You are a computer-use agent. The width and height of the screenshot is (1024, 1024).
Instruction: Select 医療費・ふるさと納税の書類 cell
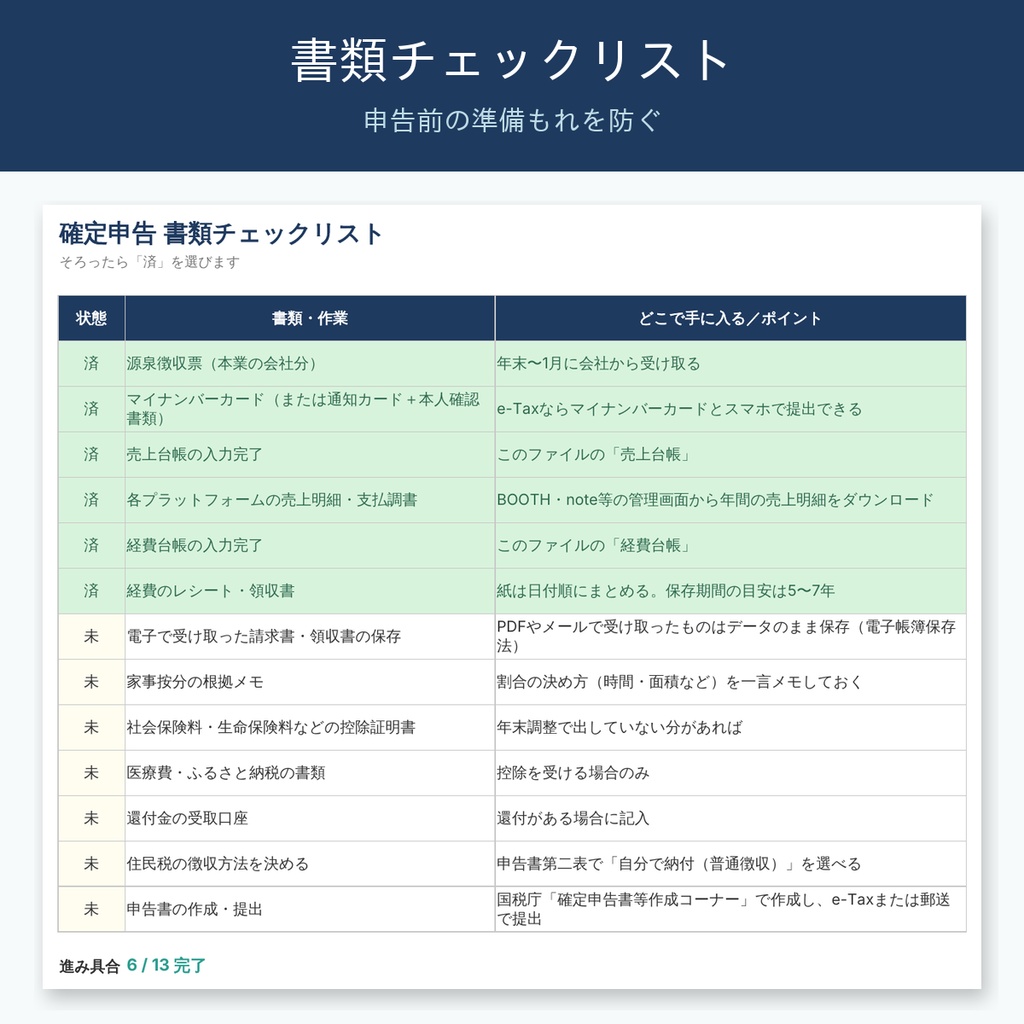[310, 773]
